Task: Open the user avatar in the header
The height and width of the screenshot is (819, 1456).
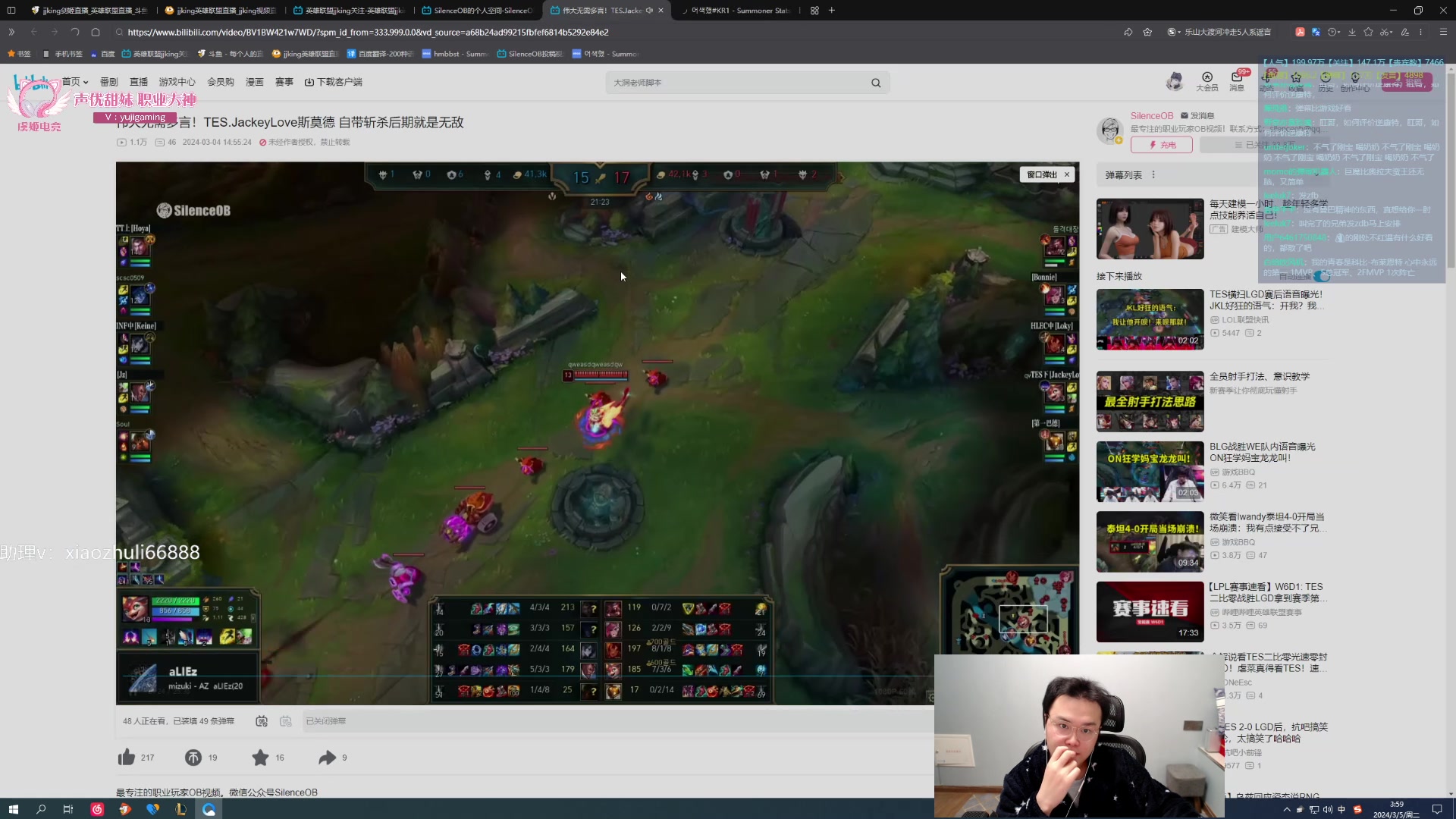Action: 1175,81
